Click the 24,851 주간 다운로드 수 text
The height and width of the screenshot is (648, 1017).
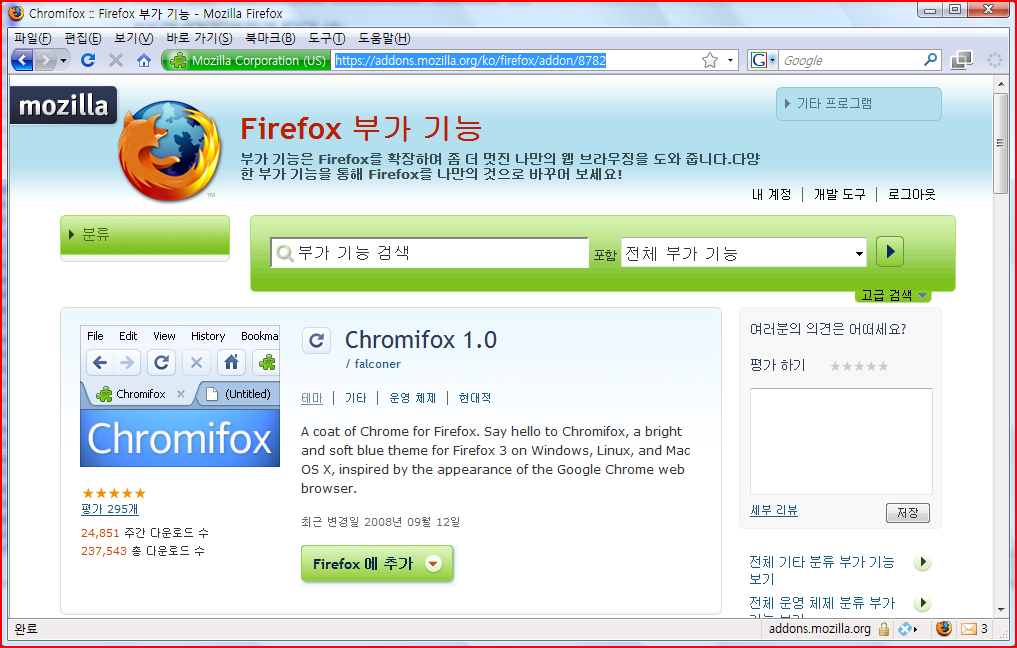145,533
